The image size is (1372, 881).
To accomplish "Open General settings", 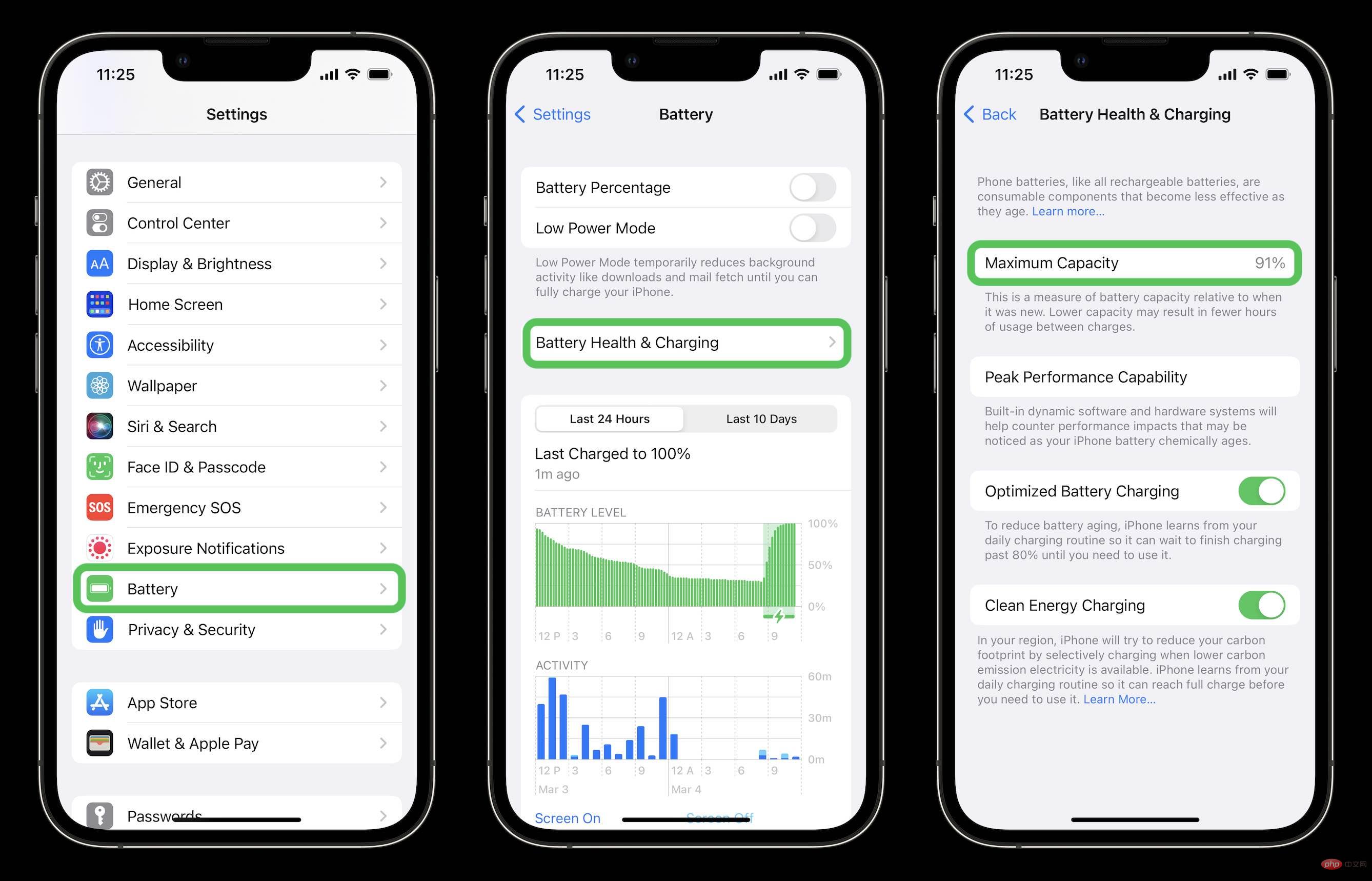I will click(237, 182).
